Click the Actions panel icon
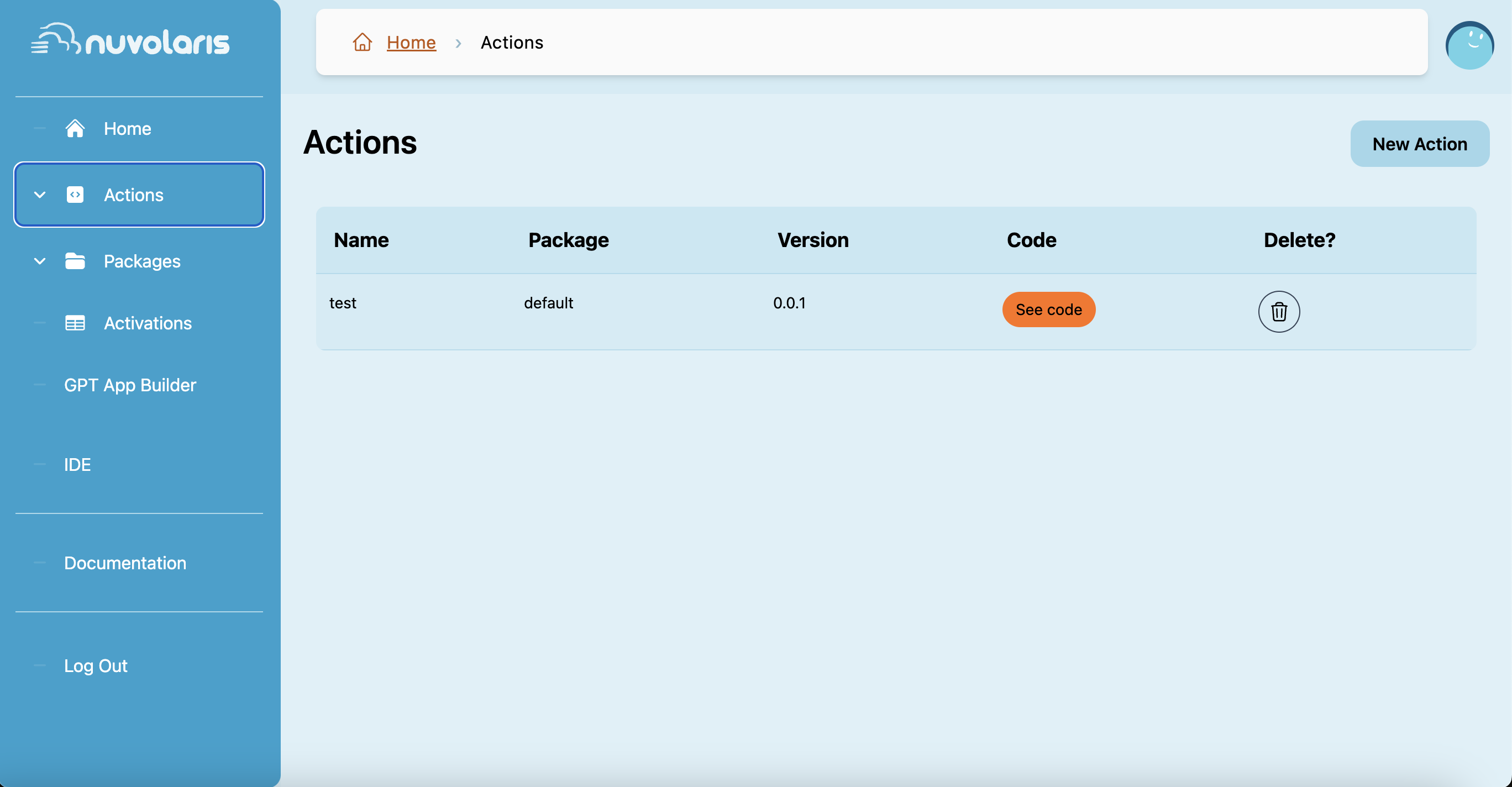This screenshot has height=787, width=1512. click(x=76, y=194)
